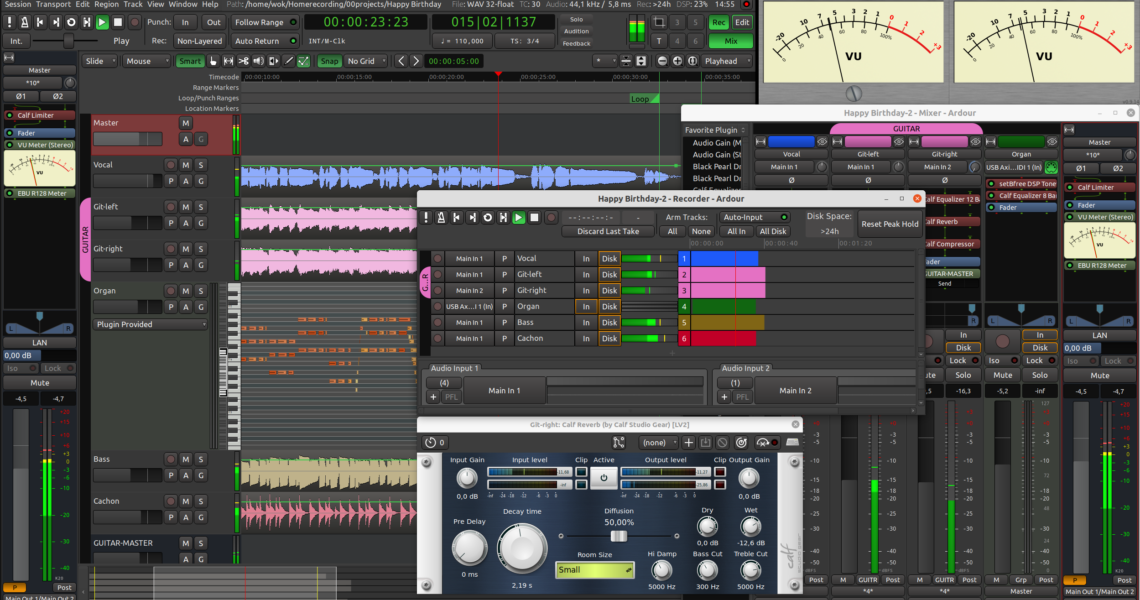Screen dimensions: 1140x600
Task: Click the stop button in Recorder transport
Action: [535, 217]
